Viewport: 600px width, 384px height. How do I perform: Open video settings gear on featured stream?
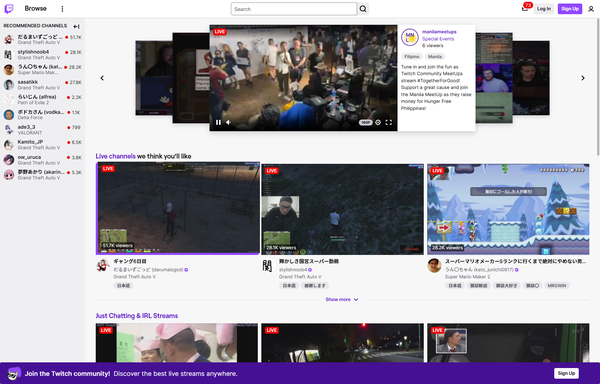(378, 122)
